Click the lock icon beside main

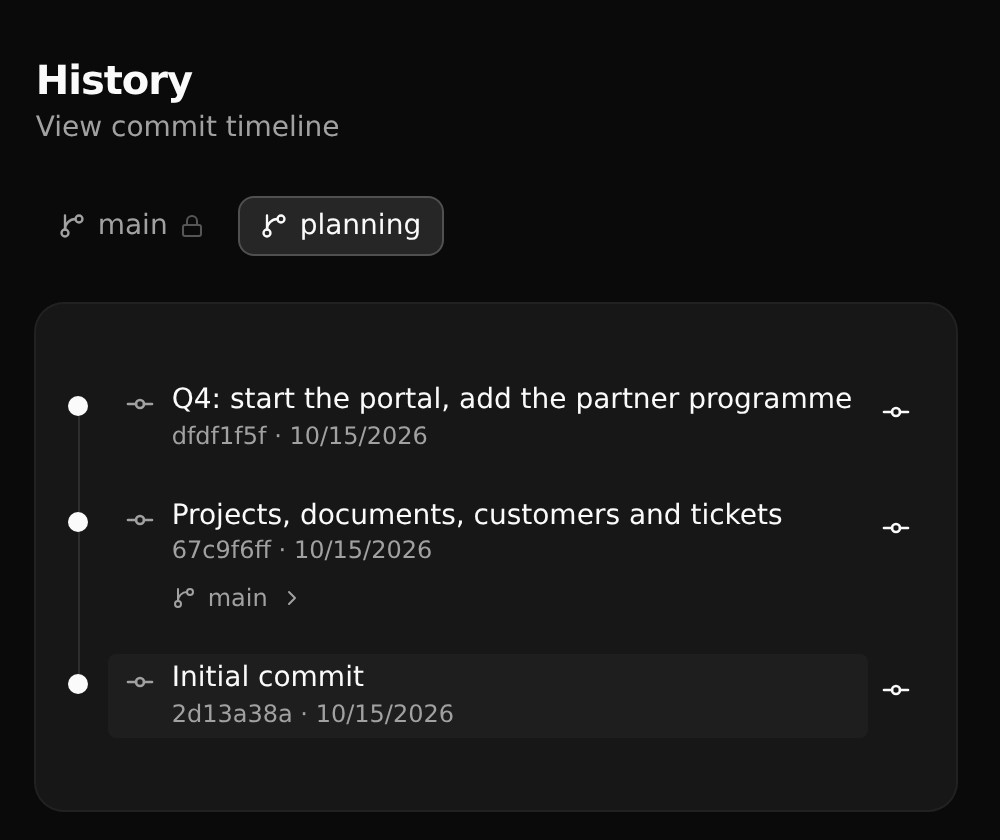pos(192,226)
